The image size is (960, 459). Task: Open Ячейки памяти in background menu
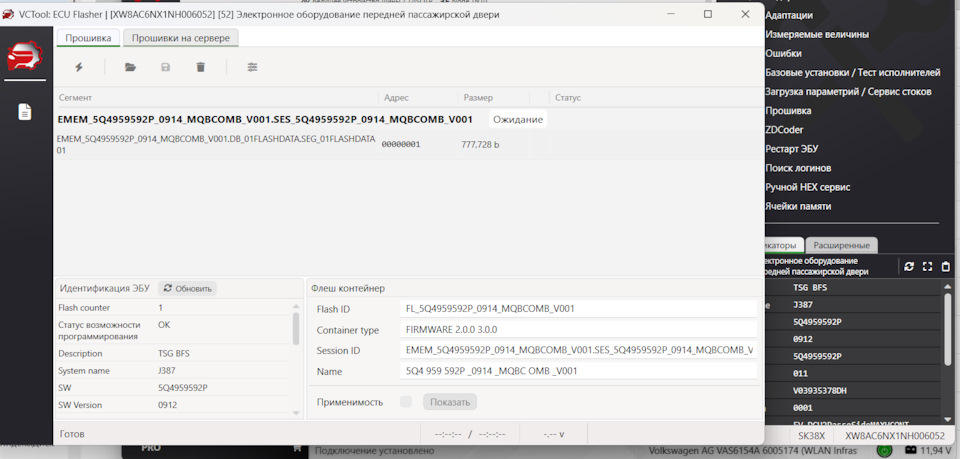(x=798, y=206)
